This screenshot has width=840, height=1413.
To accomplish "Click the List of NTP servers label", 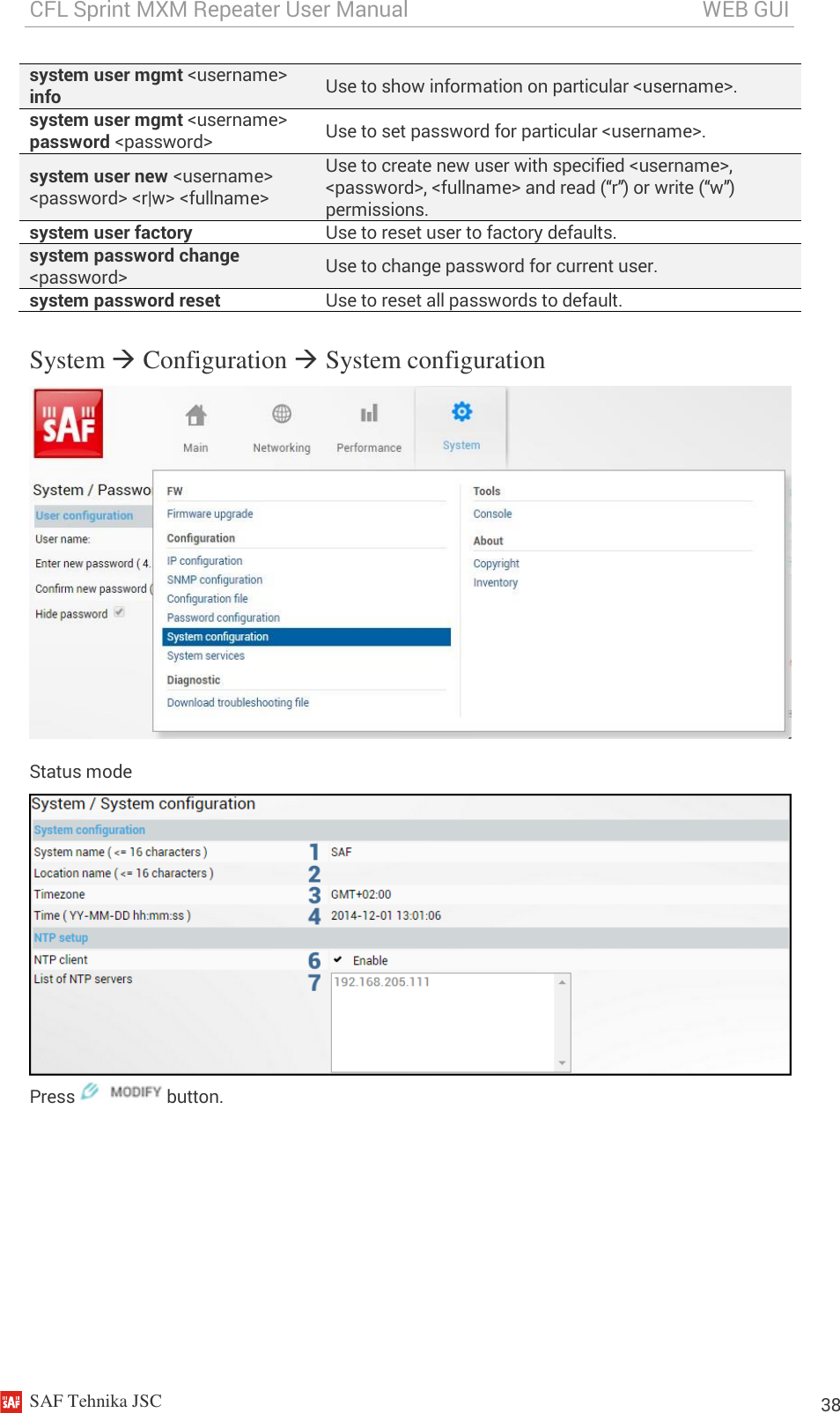I will 83,979.
